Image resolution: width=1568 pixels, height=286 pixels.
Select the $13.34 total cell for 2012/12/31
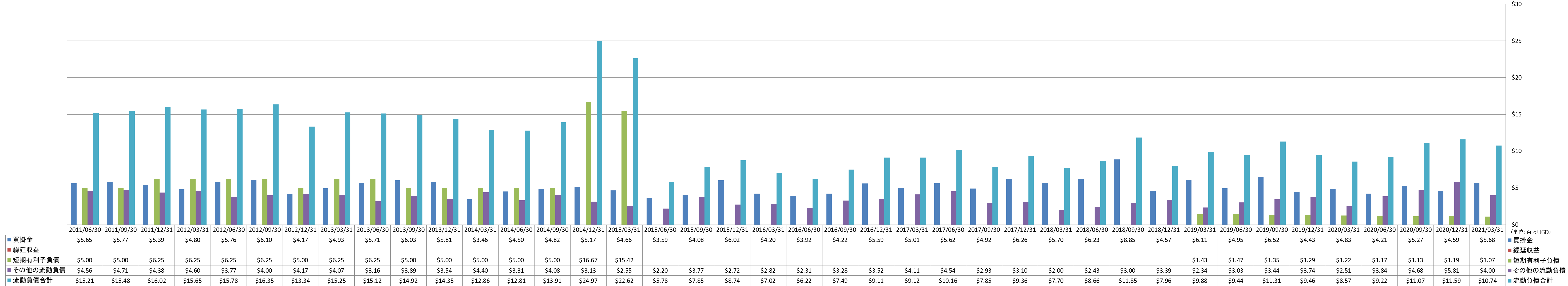point(301,280)
